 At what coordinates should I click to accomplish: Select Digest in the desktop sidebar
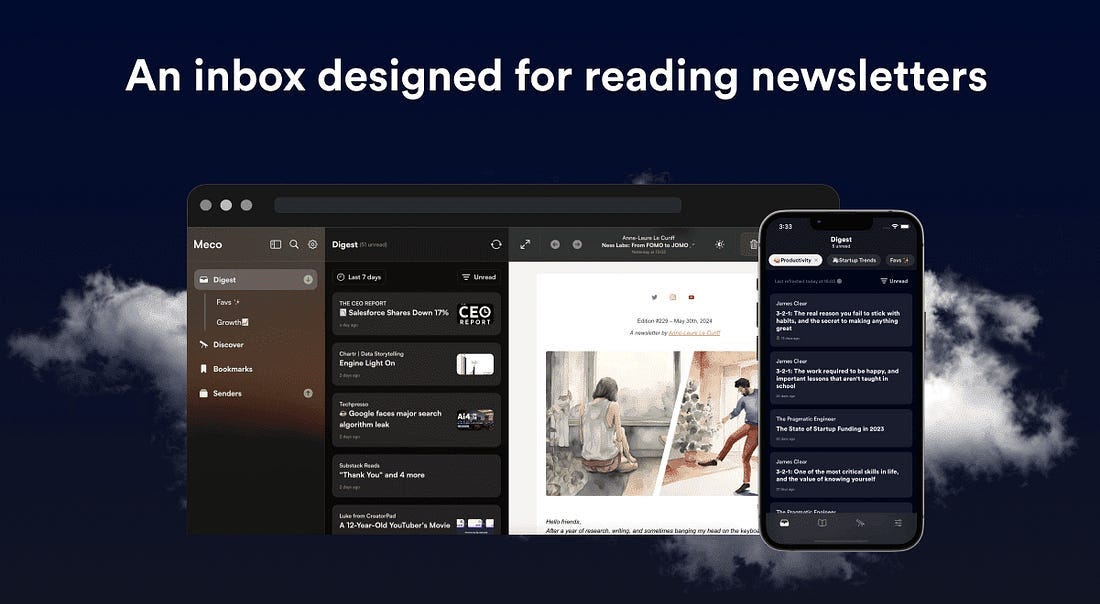tap(255, 279)
